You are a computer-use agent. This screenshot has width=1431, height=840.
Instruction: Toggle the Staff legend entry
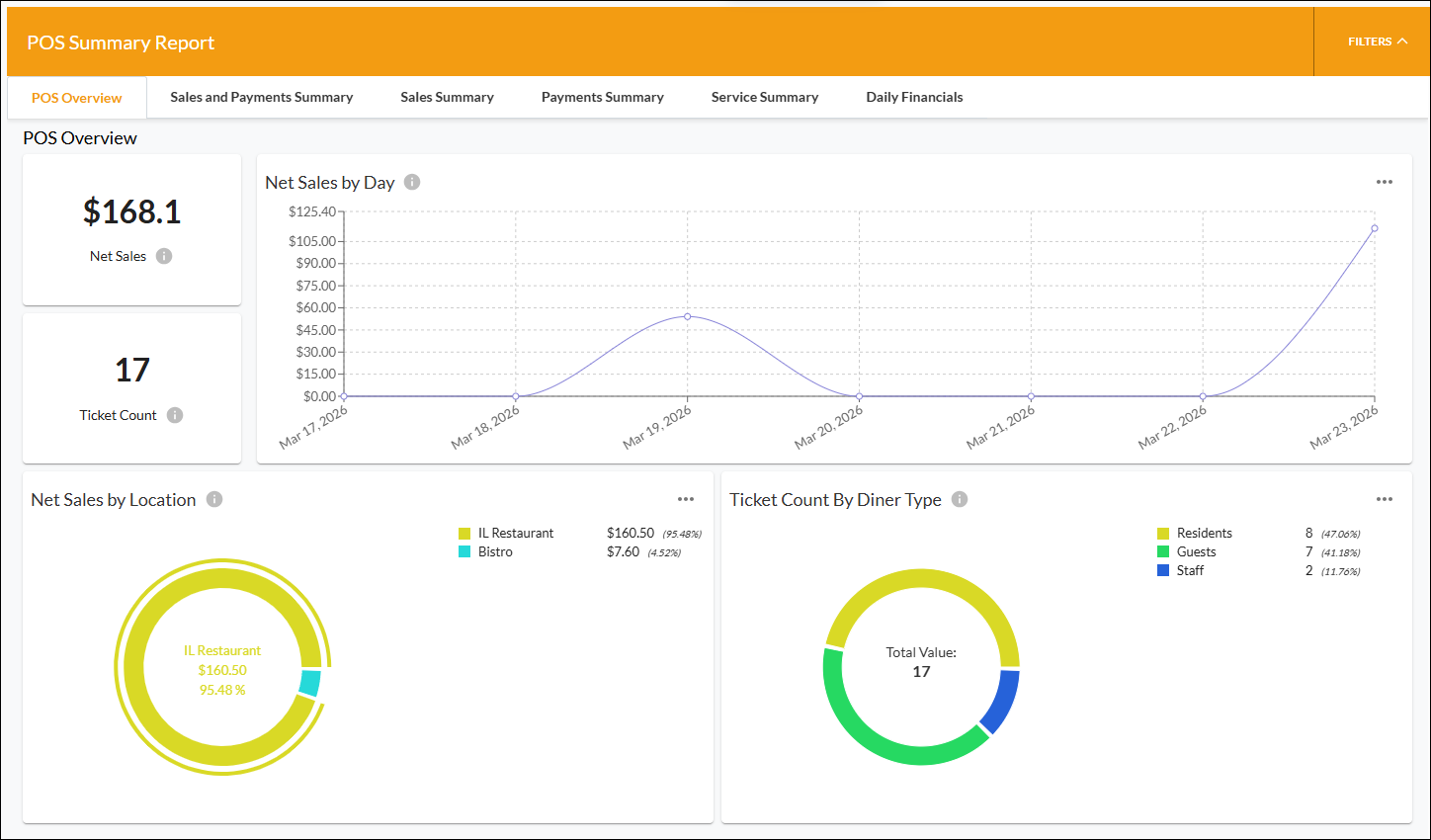click(1181, 570)
